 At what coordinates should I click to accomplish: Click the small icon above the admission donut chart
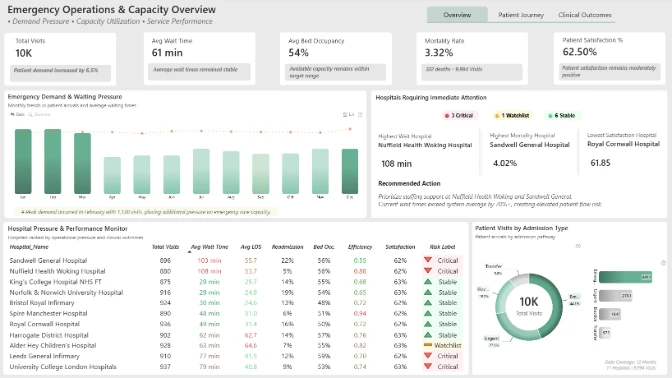pyautogui.click(x=578, y=246)
